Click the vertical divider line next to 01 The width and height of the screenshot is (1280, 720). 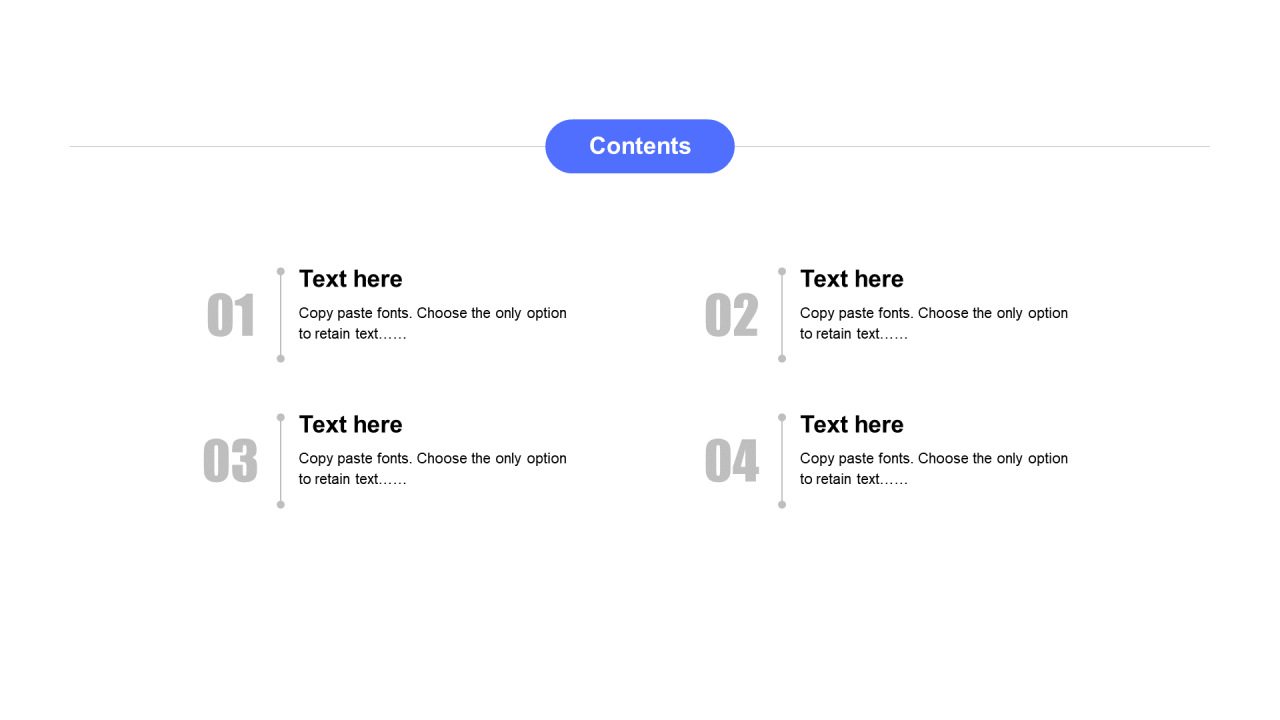point(280,315)
